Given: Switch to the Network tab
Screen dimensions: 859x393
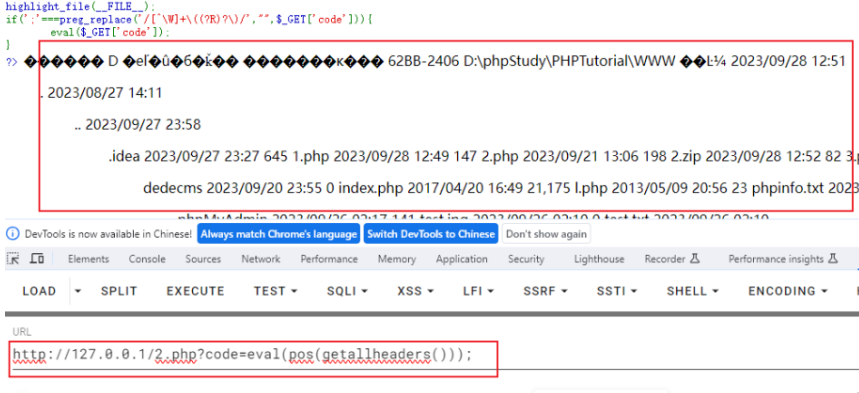Looking at the screenshot, I should 261,259.
